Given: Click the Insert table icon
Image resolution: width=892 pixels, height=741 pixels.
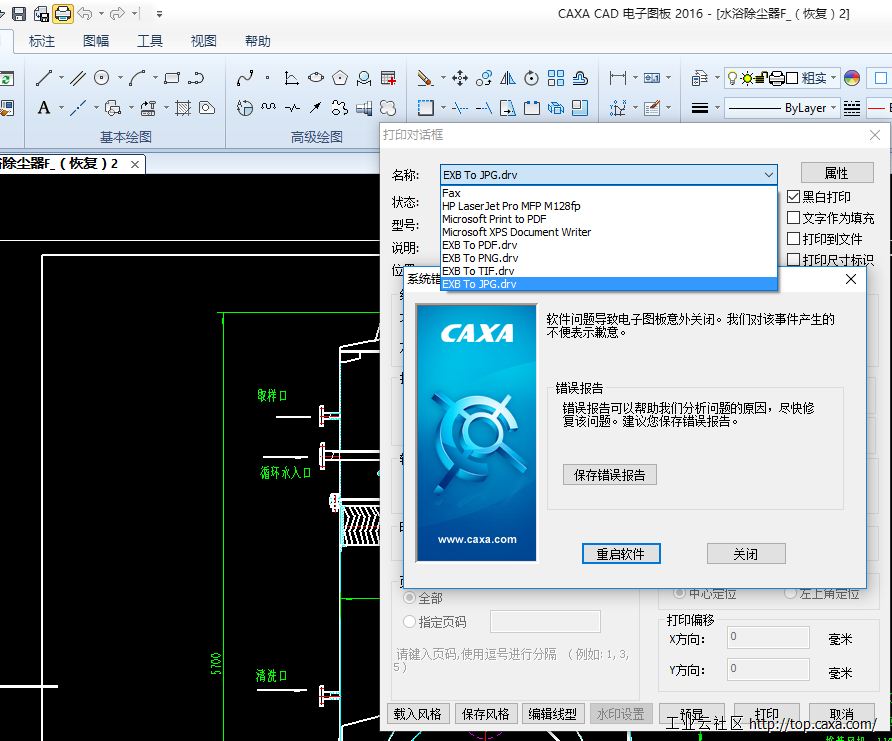Looking at the screenshot, I should click(x=389, y=78).
